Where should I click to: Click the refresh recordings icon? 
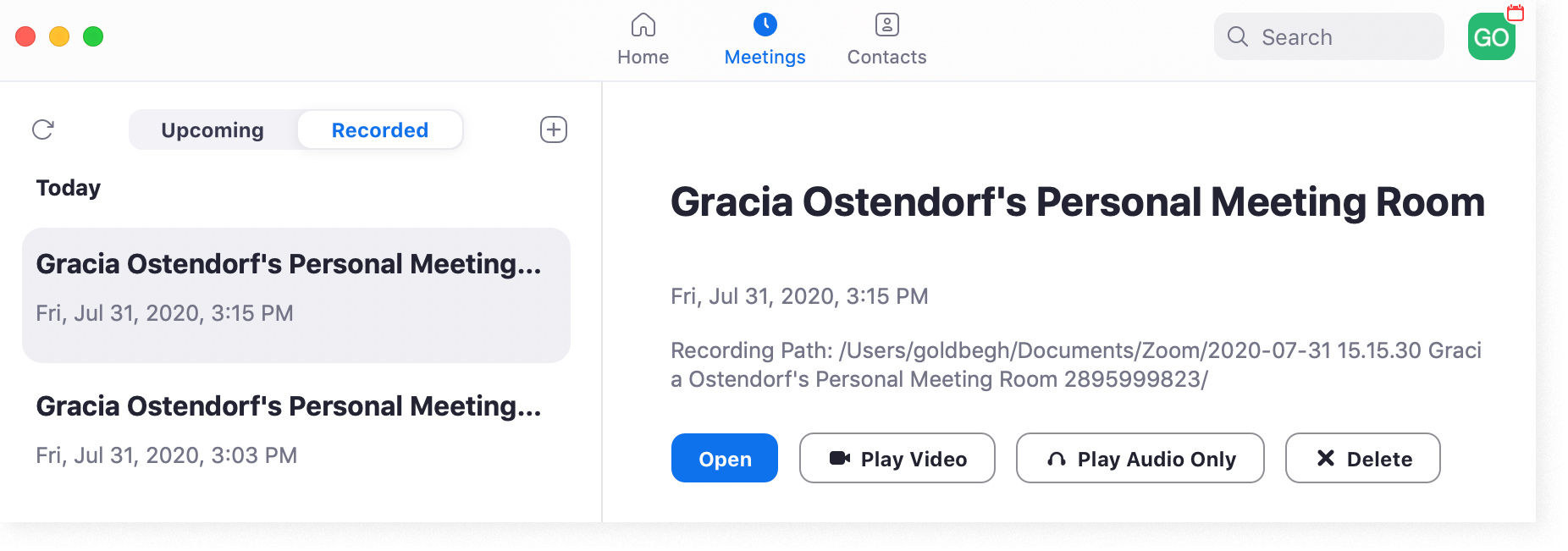pos(43,129)
